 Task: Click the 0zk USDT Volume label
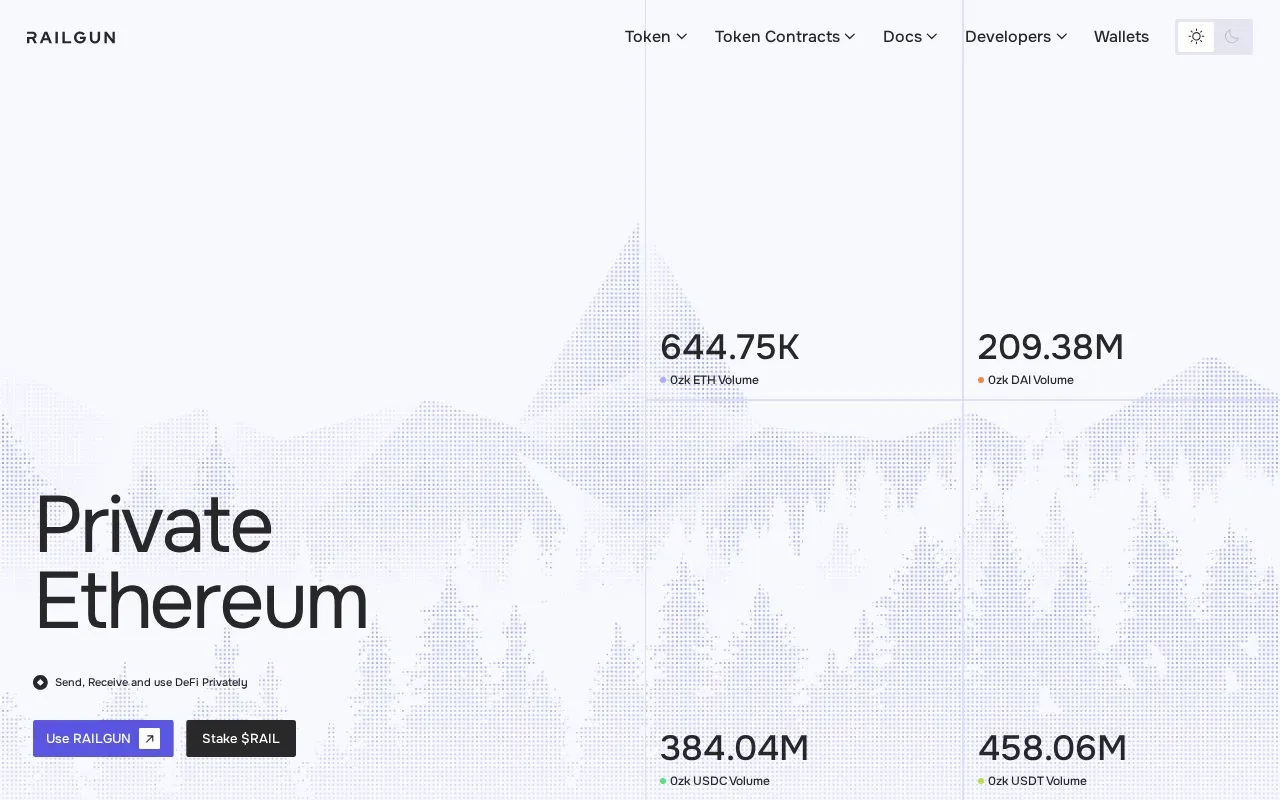[x=1037, y=781]
